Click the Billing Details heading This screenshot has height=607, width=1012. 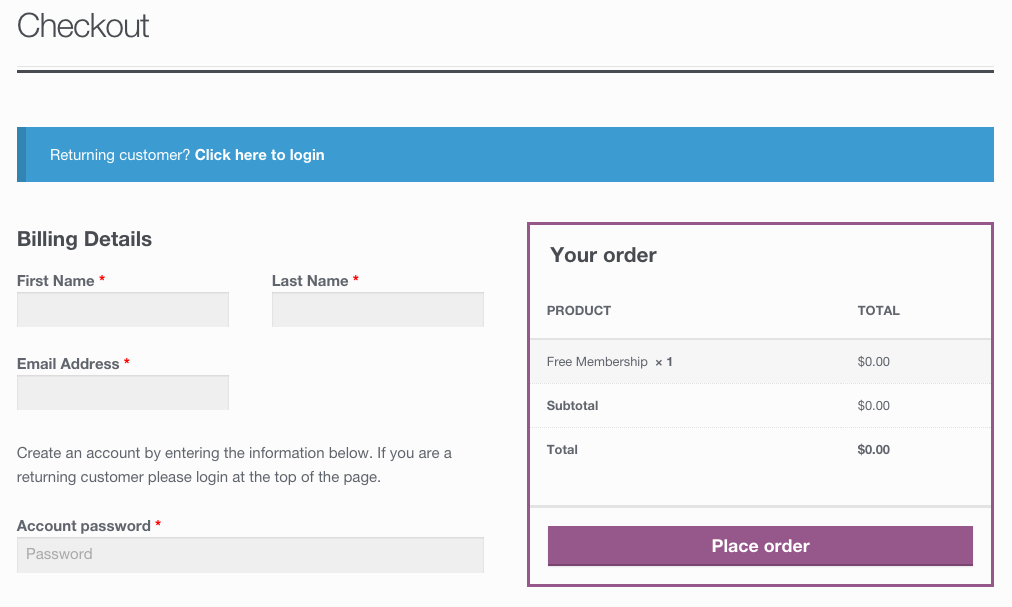coord(85,239)
